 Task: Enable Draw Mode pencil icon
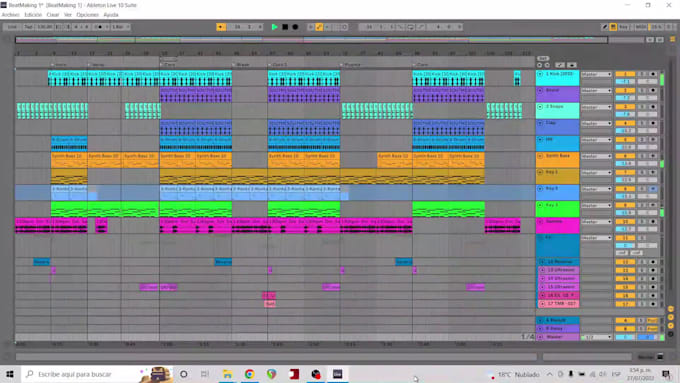pos(605,27)
